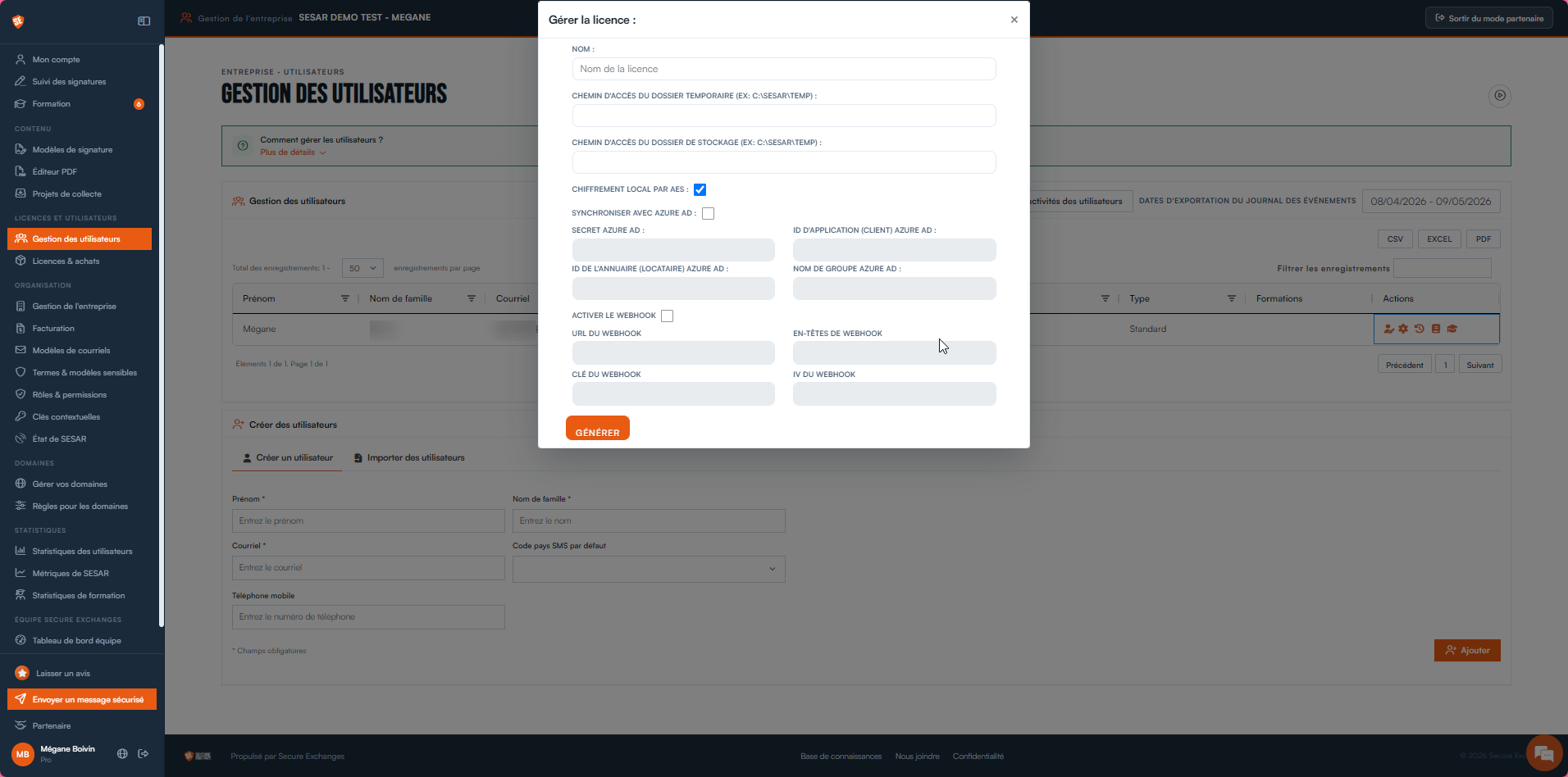Click Sortir du mode partenaire button
Image resolution: width=1568 pixels, height=777 pixels.
pos(1489,19)
